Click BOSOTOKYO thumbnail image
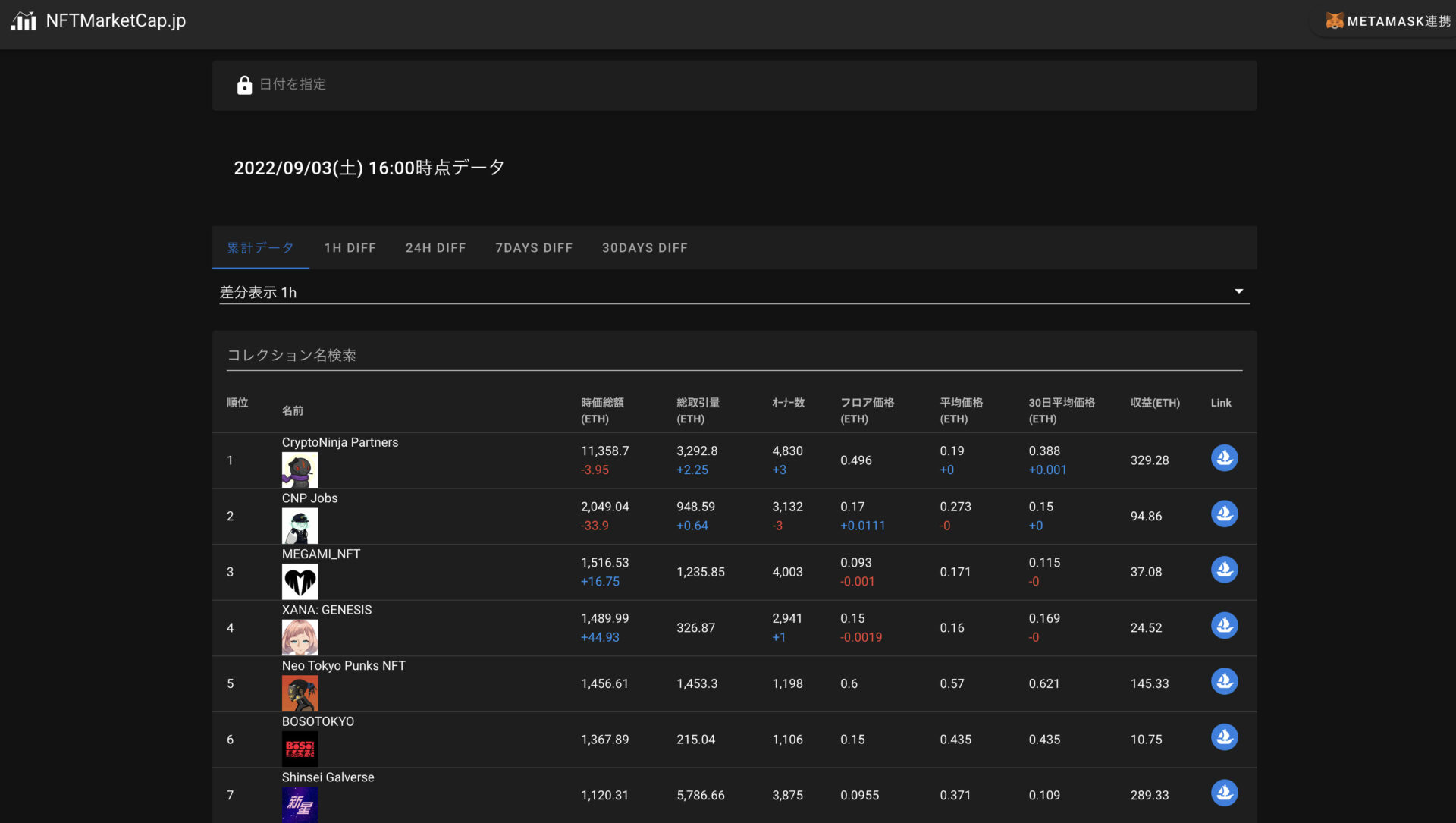The width and height of the screenshot is (1456, 823). point(300,749)
